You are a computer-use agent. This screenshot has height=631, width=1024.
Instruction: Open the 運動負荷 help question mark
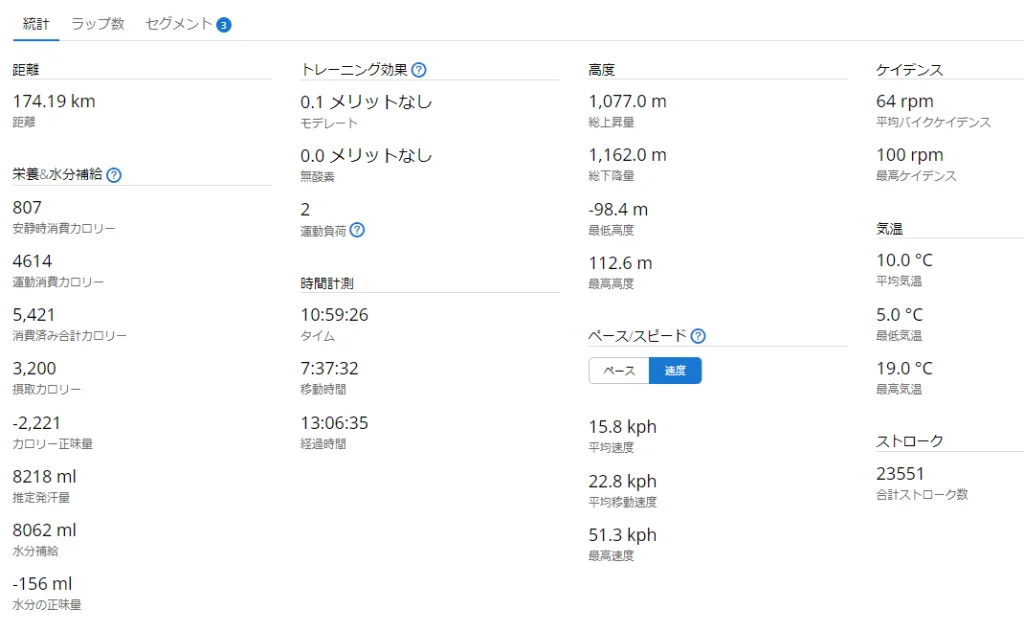point(357,230)
